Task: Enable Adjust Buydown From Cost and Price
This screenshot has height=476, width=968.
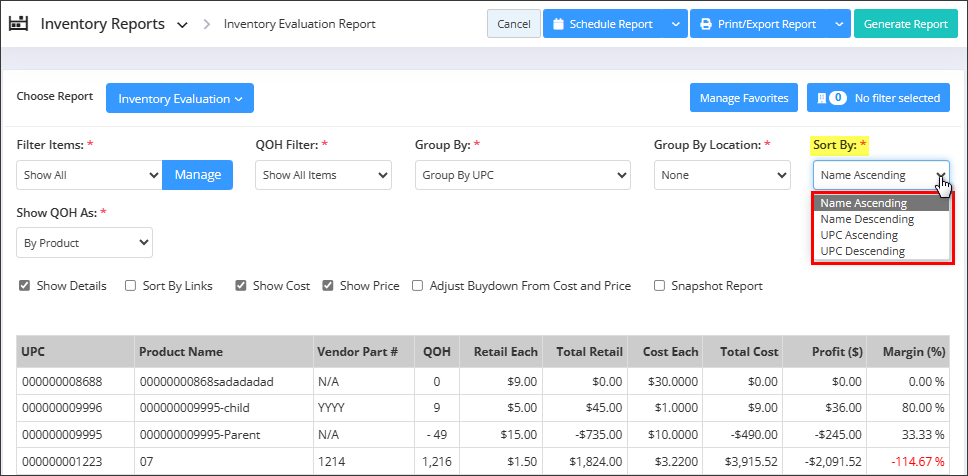Action: 417,286
